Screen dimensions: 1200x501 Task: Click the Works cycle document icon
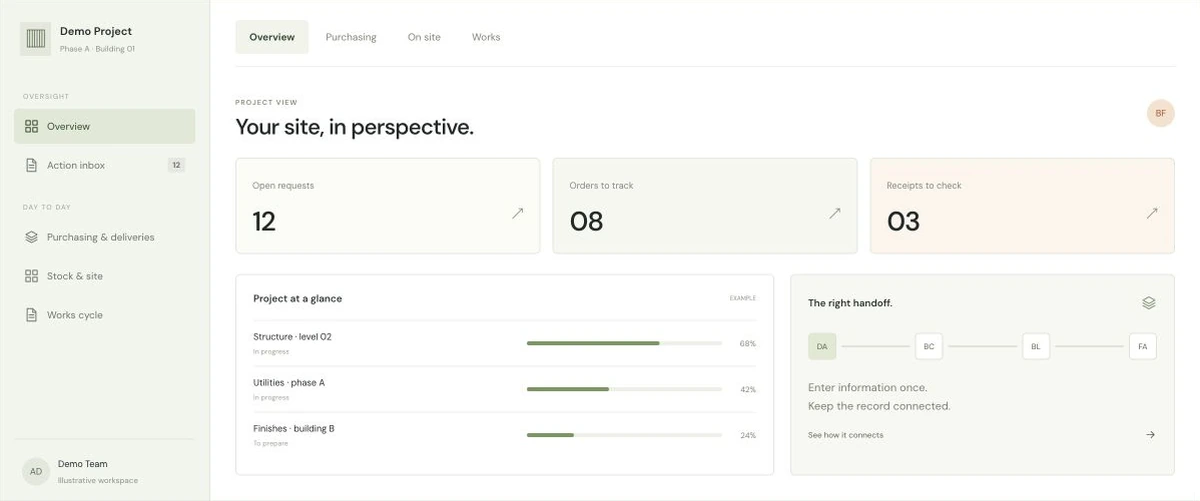point(31,315)
